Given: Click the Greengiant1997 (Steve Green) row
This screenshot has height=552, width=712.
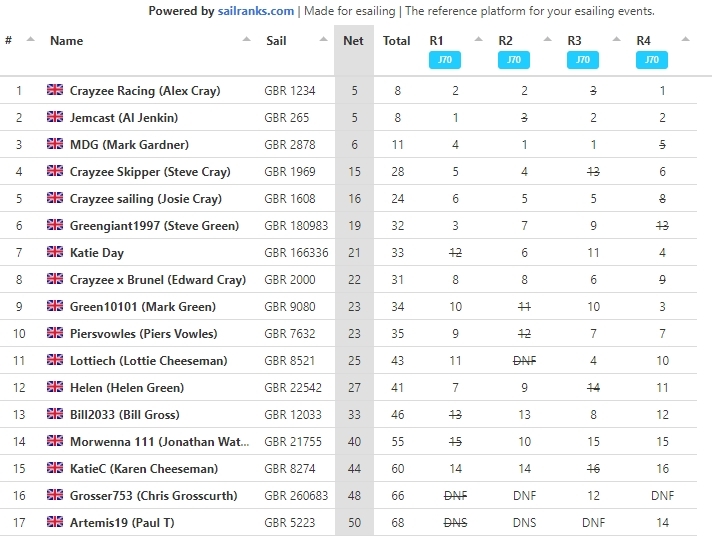Looking at the screenshot, I should tap(348, 226).
